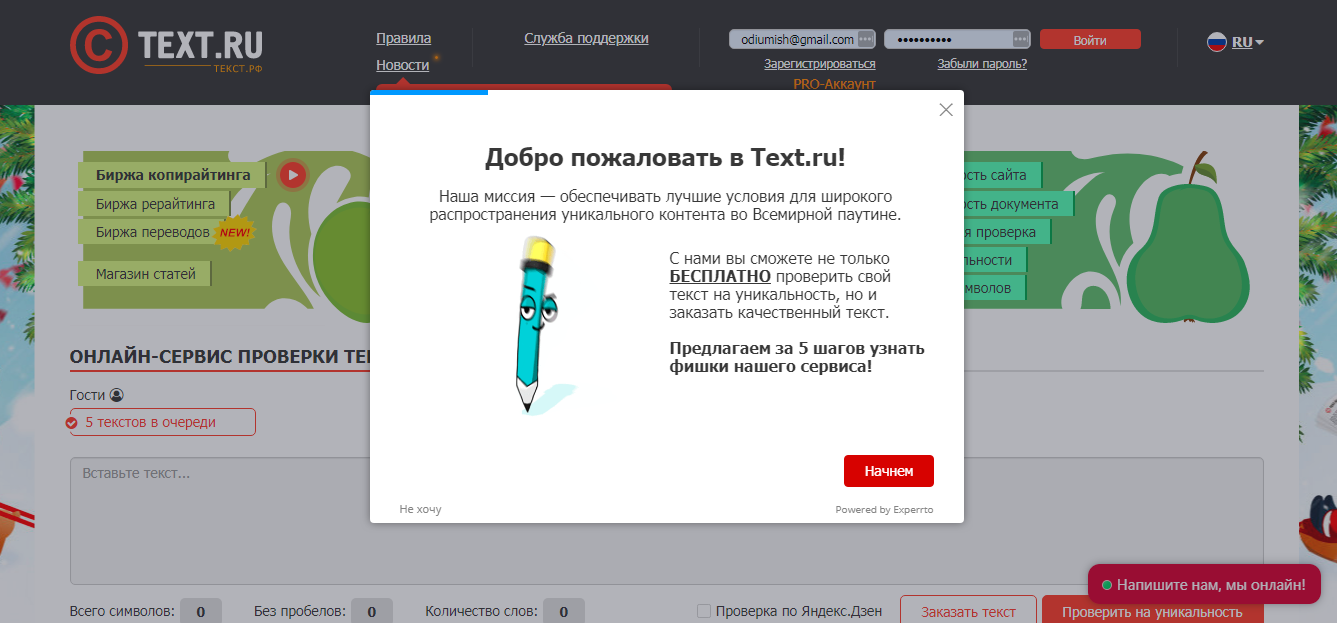
Task: Open Правила menu item
Action: pyautogui.click(x=403, y=38)
